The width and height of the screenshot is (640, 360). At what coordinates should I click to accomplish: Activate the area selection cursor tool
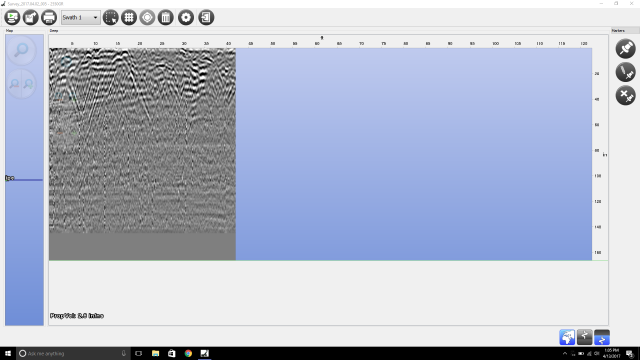111,18
